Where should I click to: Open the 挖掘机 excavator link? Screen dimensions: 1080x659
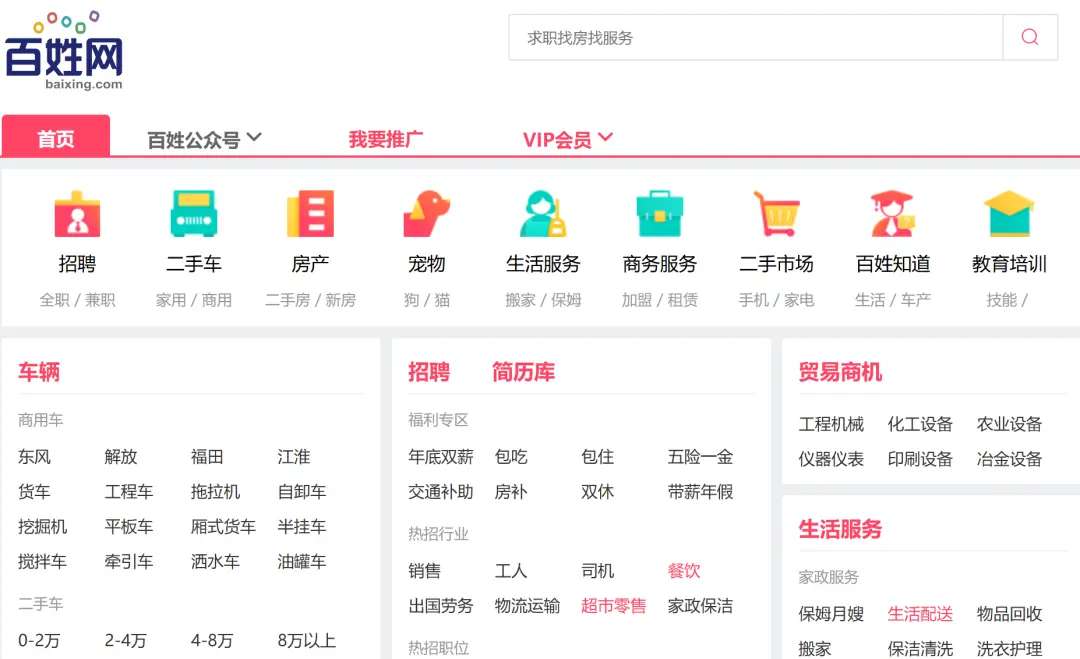click(43, 526)
